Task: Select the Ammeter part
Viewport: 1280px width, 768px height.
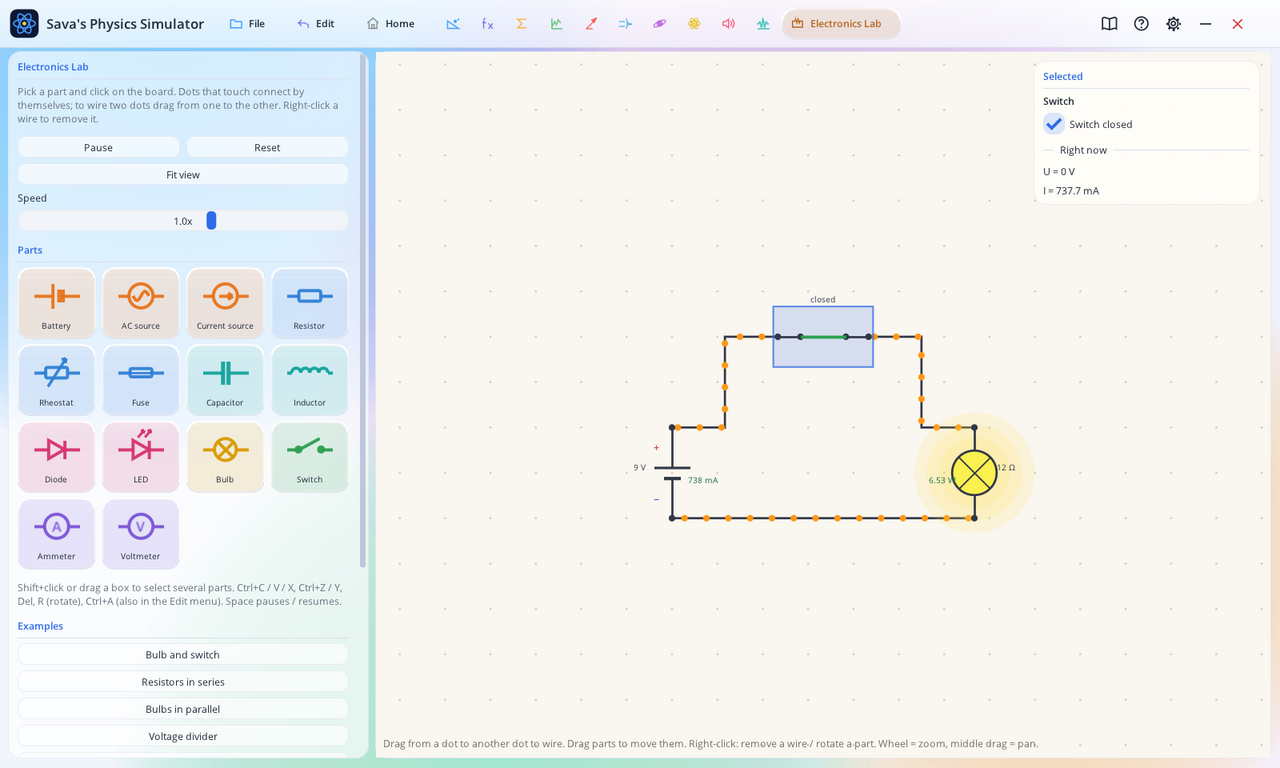Action: pyautogui.click(x=56, y=534)
